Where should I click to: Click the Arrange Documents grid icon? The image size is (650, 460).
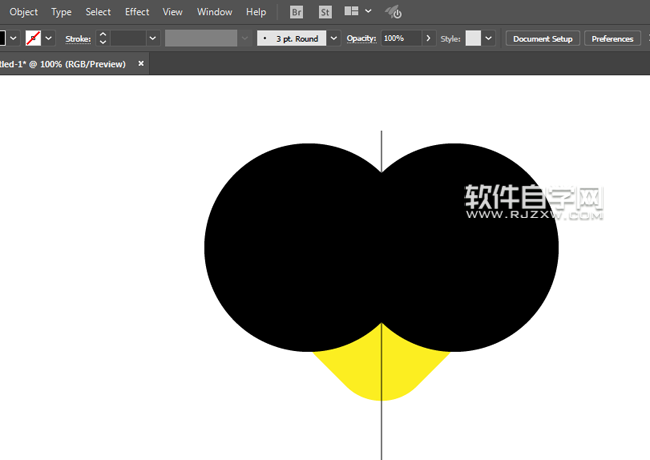point(352,12)
